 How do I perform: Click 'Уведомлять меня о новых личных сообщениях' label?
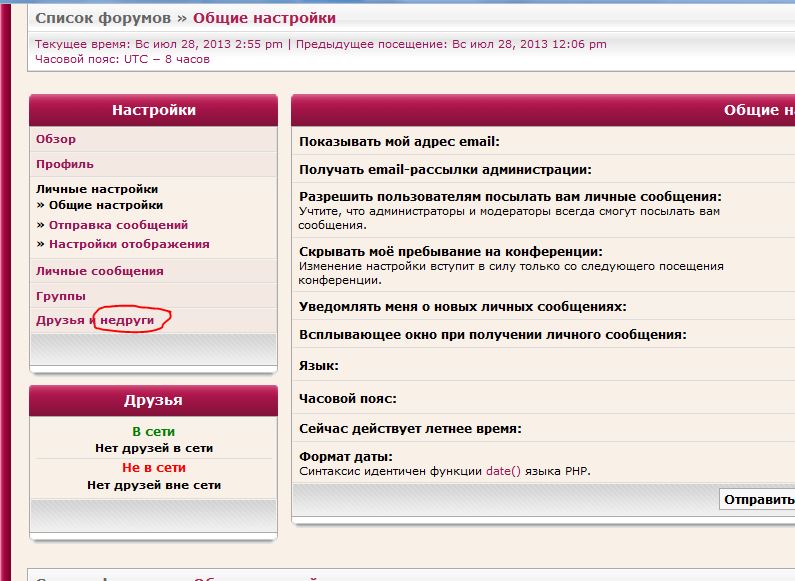tap(463, 307)
